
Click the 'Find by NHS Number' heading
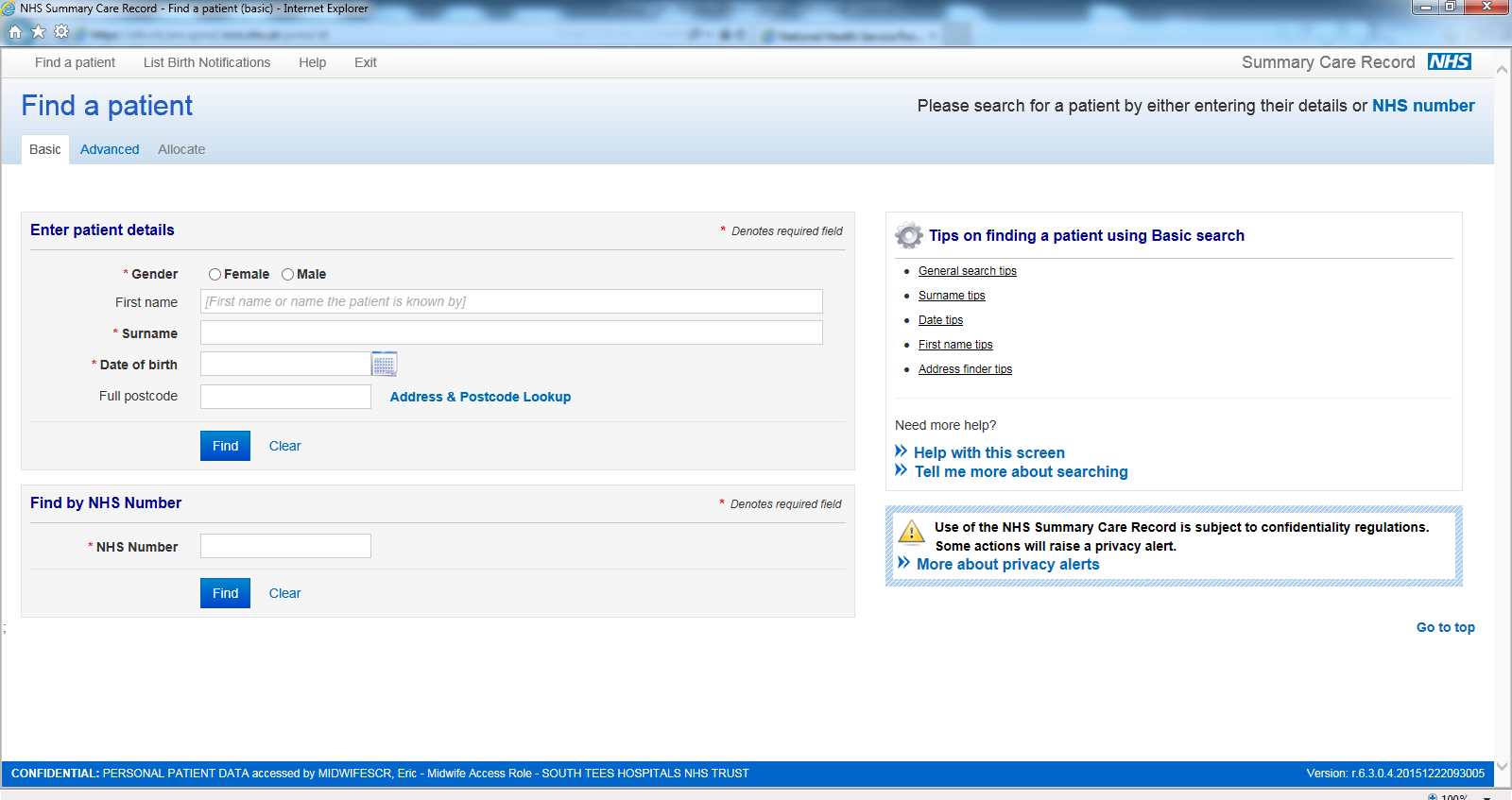(106, 502)
